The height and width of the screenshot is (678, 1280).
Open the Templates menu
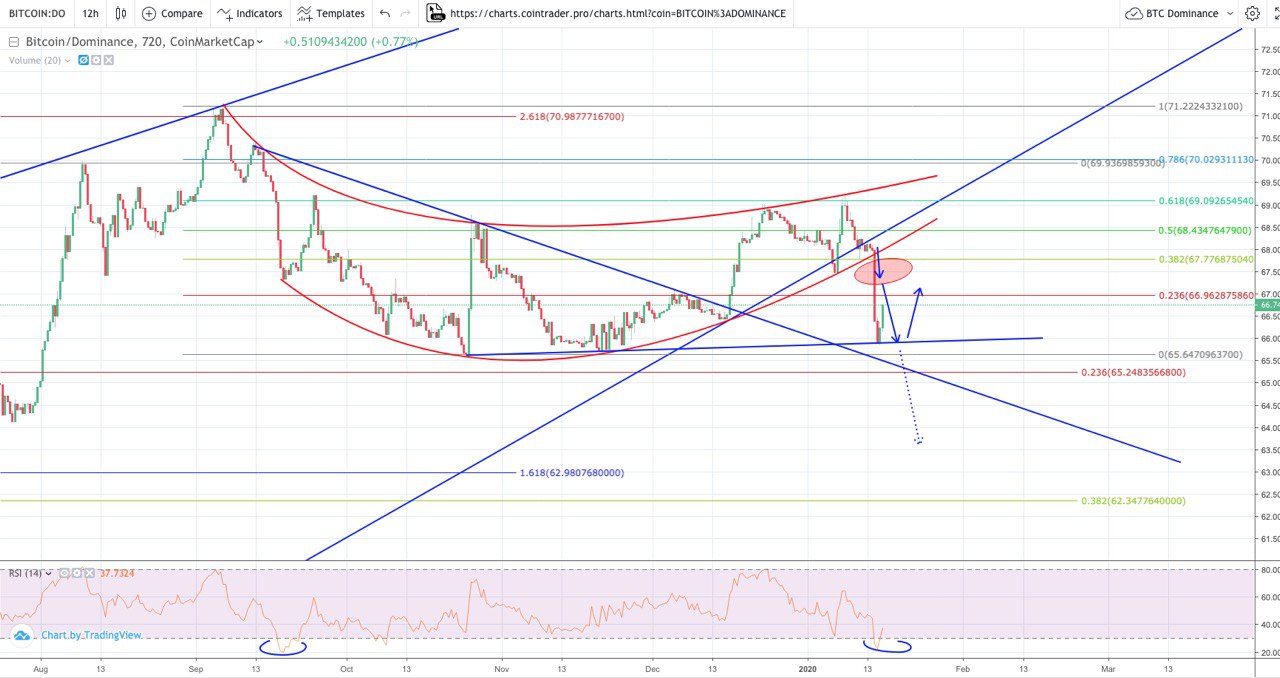(x=331, y=14)
